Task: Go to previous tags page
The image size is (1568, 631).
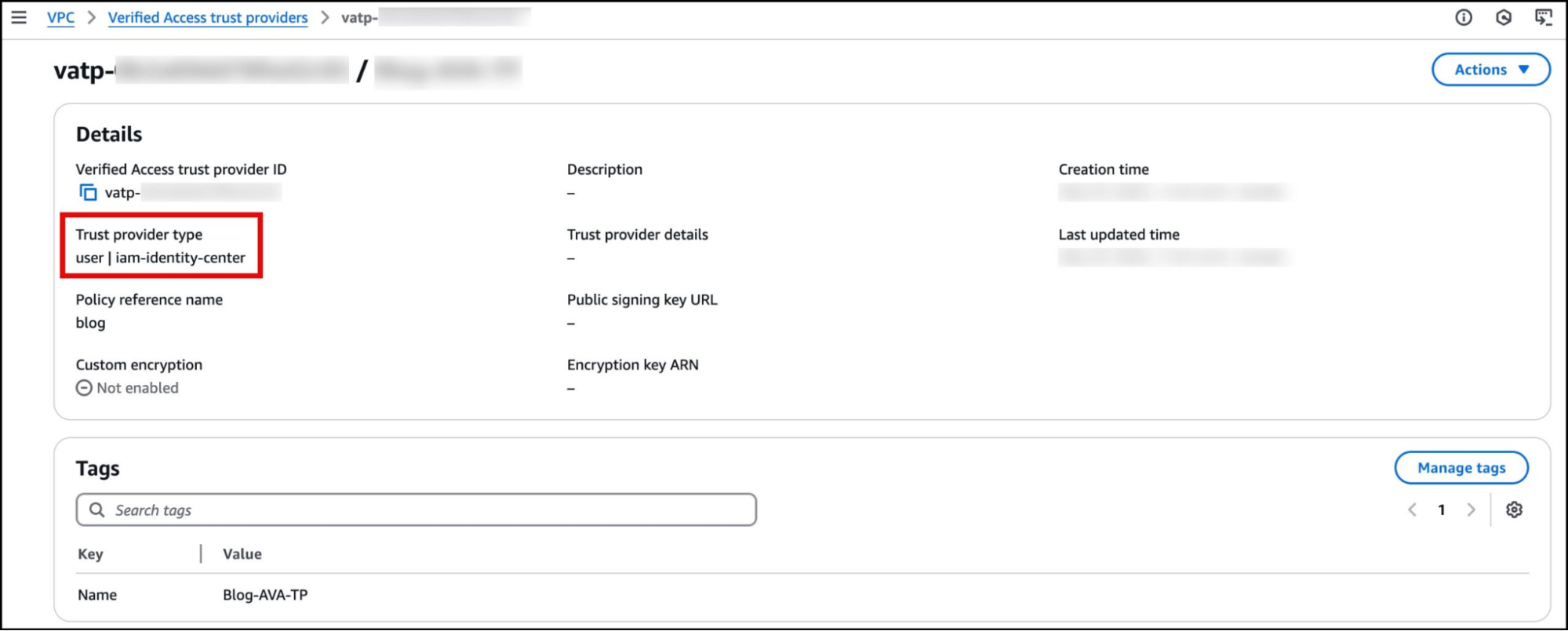Action: click(1412, 510)
